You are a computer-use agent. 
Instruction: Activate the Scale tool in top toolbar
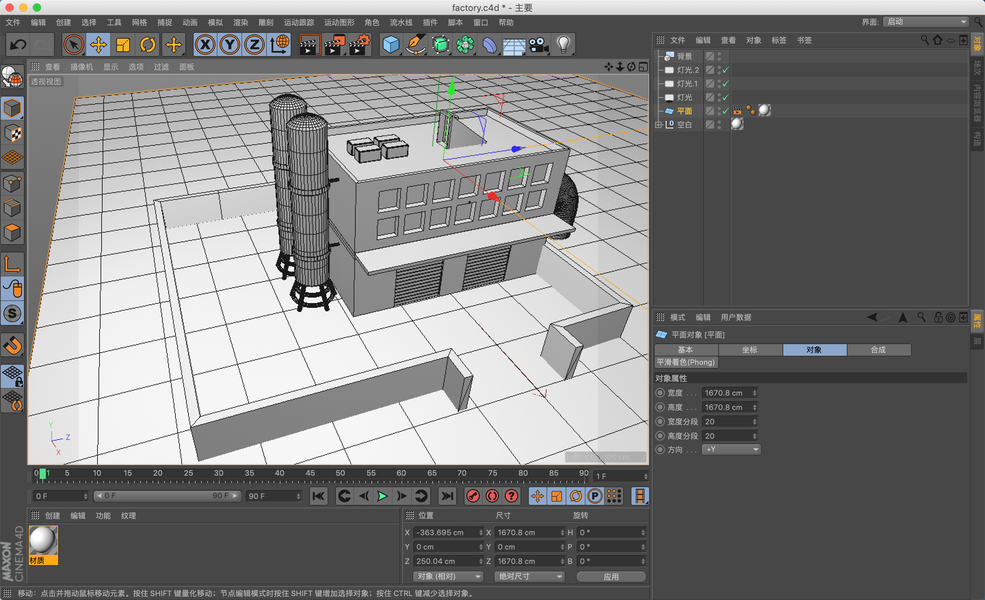[123, 45]
